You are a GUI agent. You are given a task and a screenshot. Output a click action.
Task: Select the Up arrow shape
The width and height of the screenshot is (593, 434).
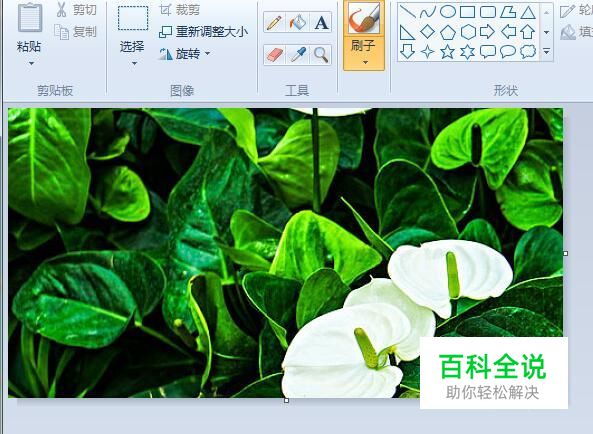[528, 32]
